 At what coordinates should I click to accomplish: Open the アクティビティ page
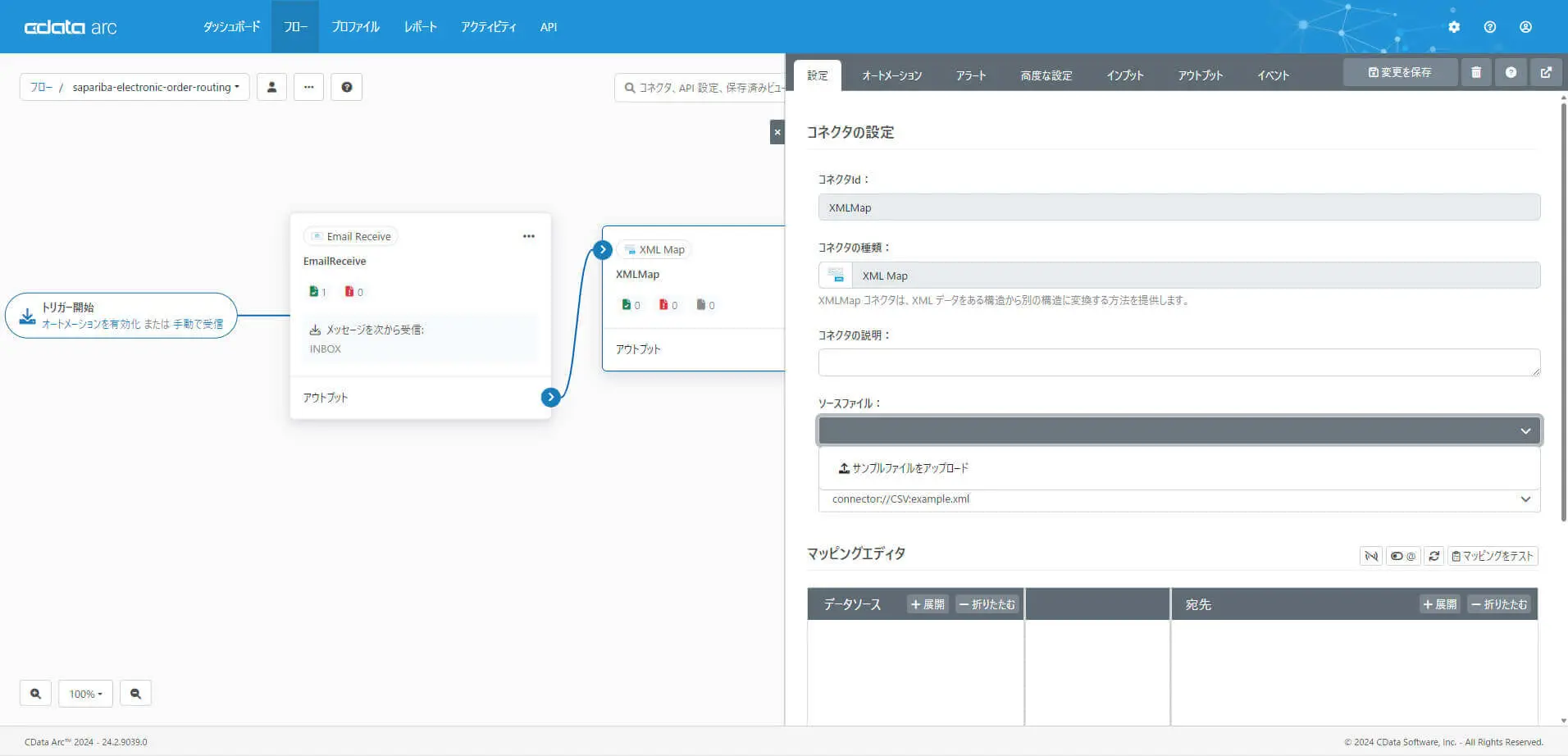point(489,27)
